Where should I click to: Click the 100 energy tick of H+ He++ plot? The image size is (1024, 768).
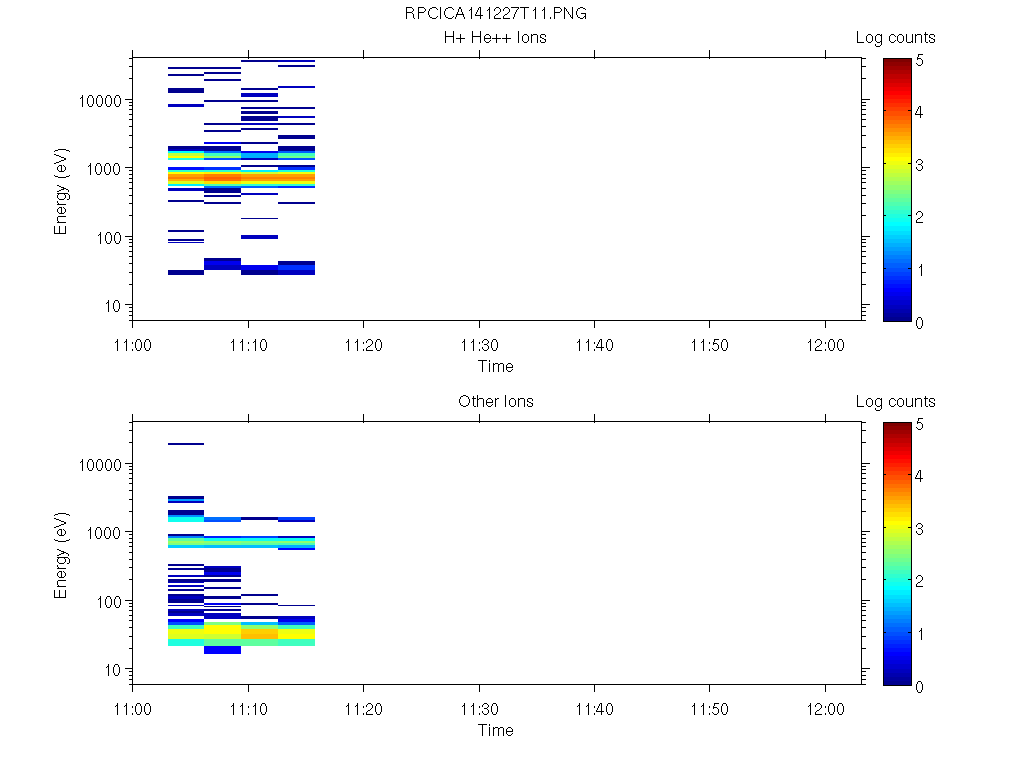[109, 238]
